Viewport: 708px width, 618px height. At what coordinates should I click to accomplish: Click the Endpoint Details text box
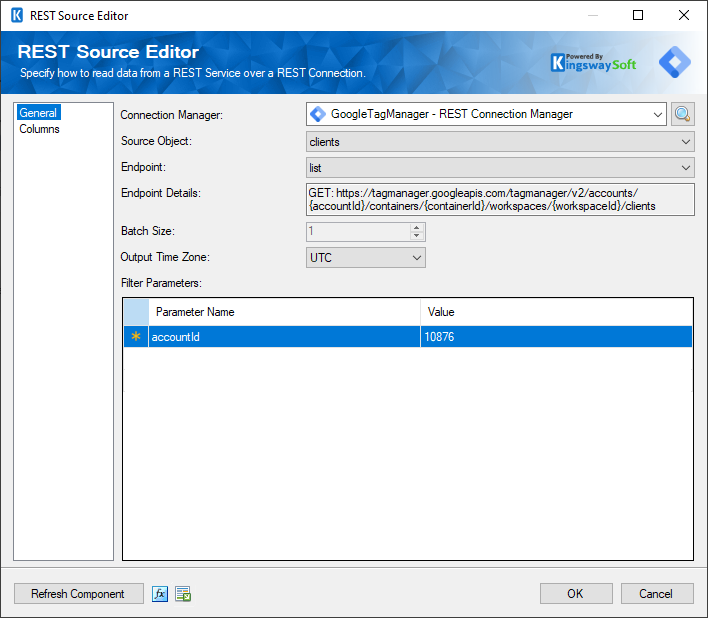[500, 200]
